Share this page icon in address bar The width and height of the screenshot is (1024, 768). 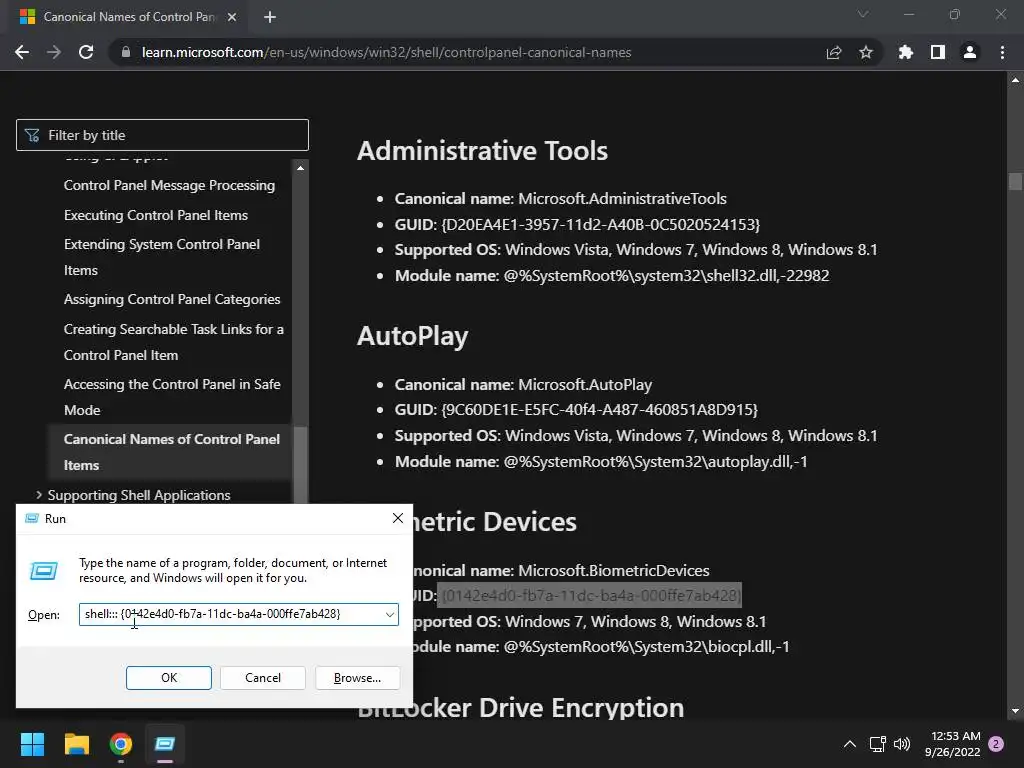coord(834,52)
